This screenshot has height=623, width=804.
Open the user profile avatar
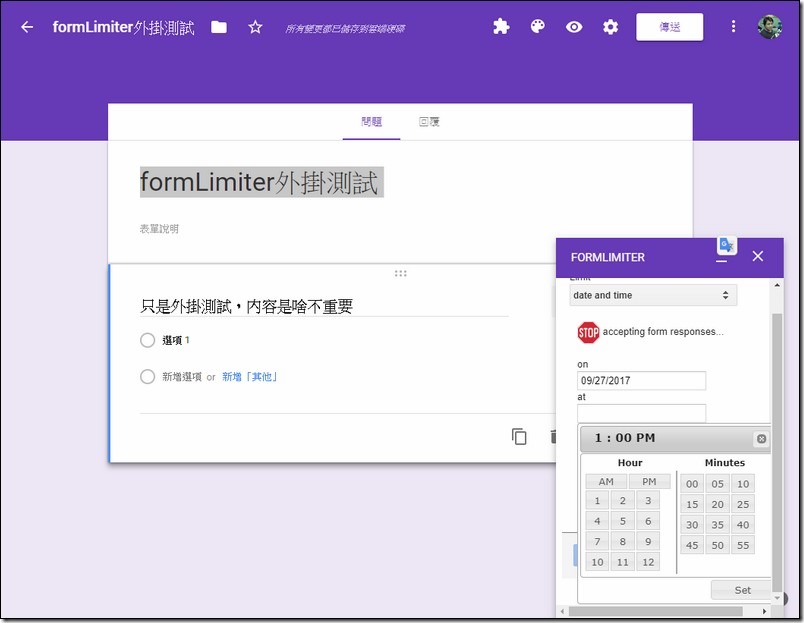[x=770, y=27]
